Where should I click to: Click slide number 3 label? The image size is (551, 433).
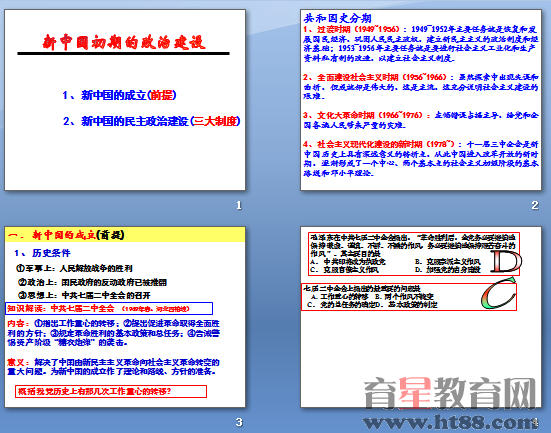coord(239,422)
